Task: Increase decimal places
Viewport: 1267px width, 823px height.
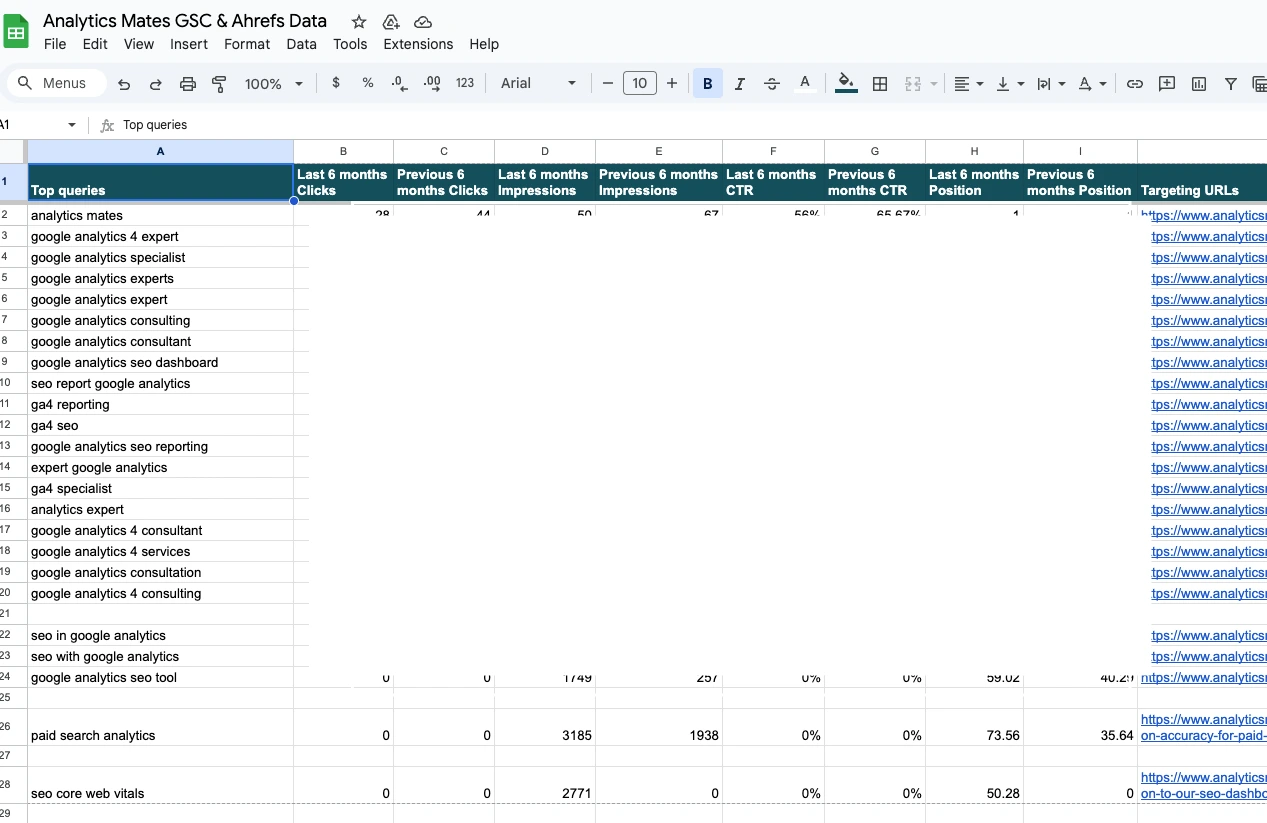Action: click(432, 83)
